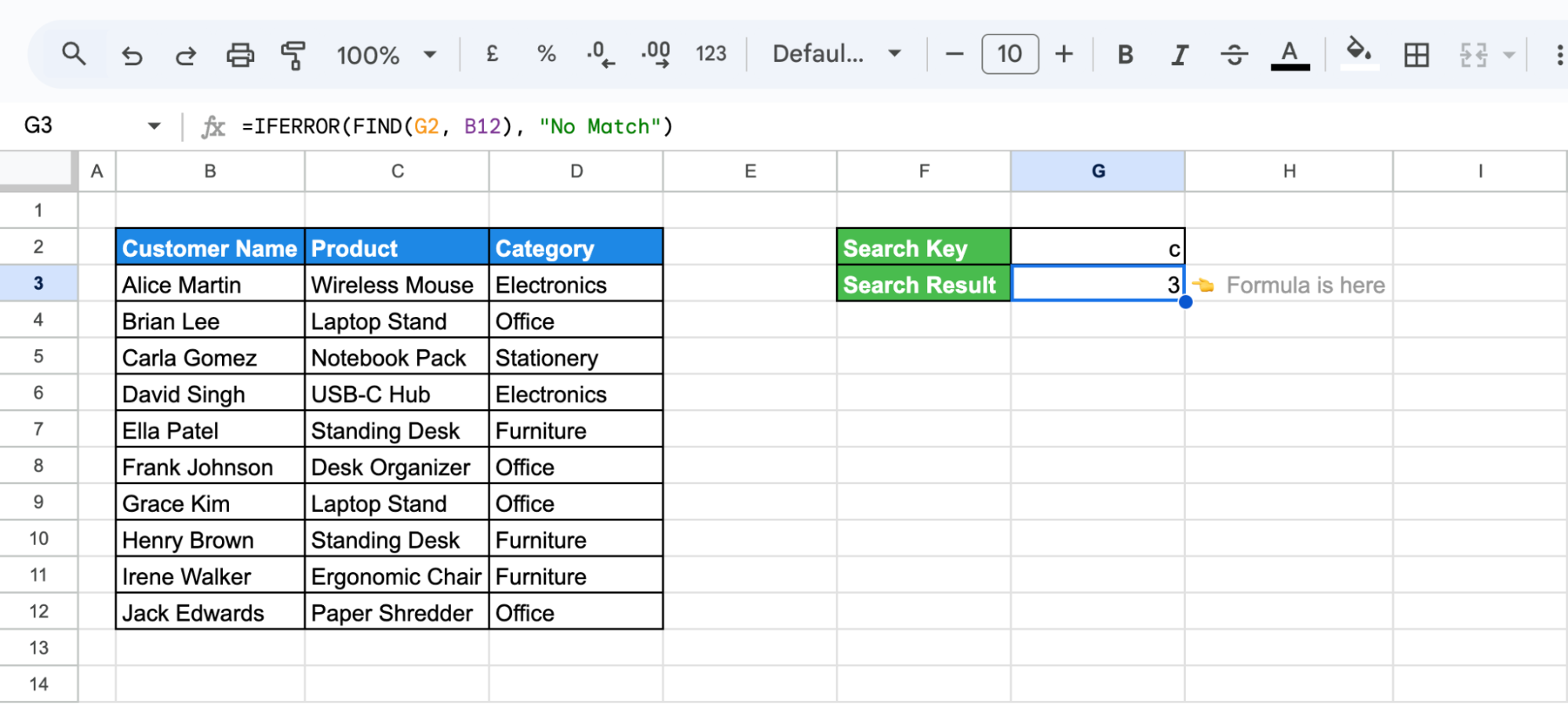The width and height of the screenshot is (1568, 704).
Task: Click the font size field showing 10
Action: tap(1010, 54)
